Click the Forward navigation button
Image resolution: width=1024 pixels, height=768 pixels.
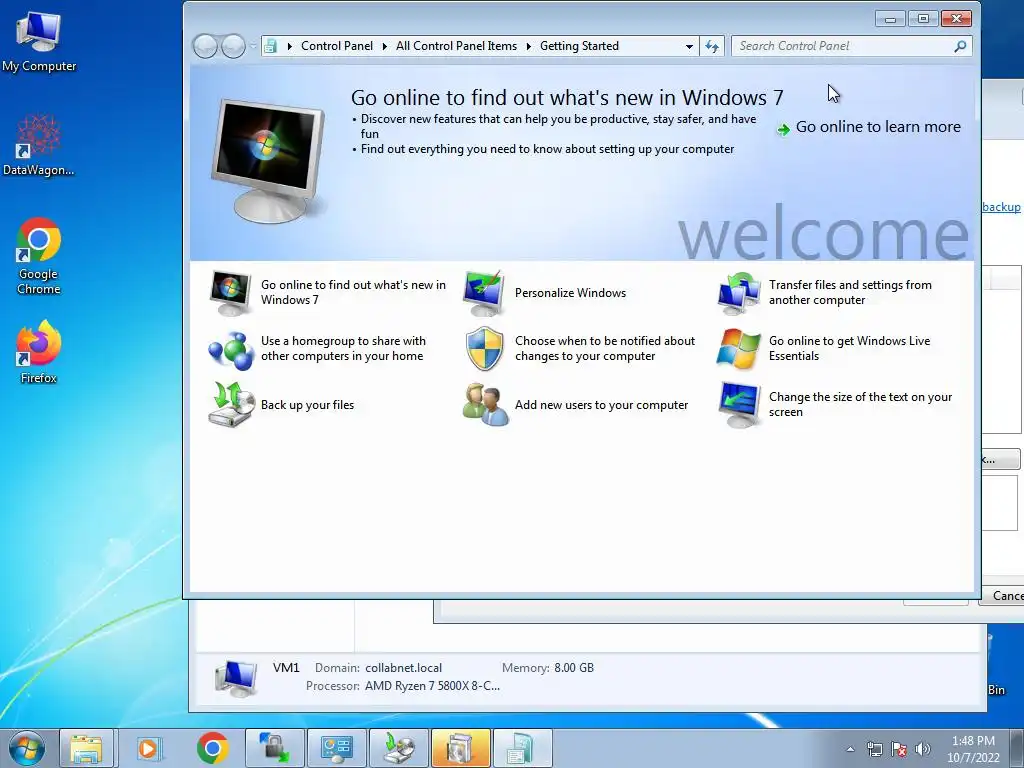coord(233,46)
